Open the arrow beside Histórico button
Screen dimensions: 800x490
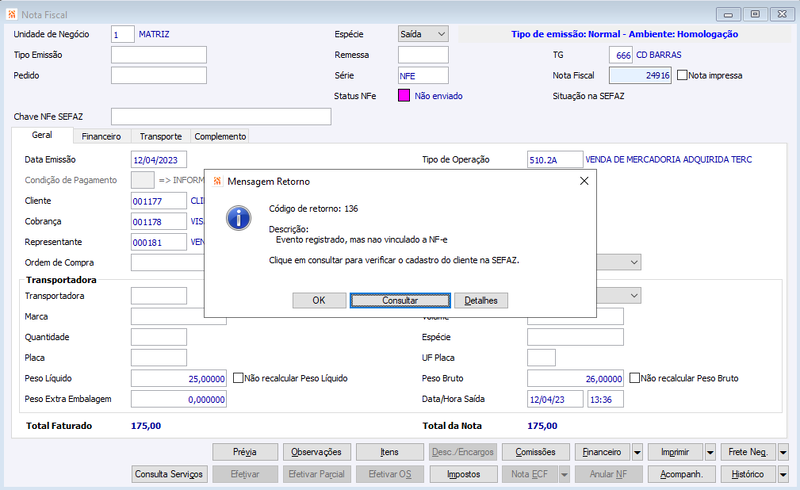783,474
